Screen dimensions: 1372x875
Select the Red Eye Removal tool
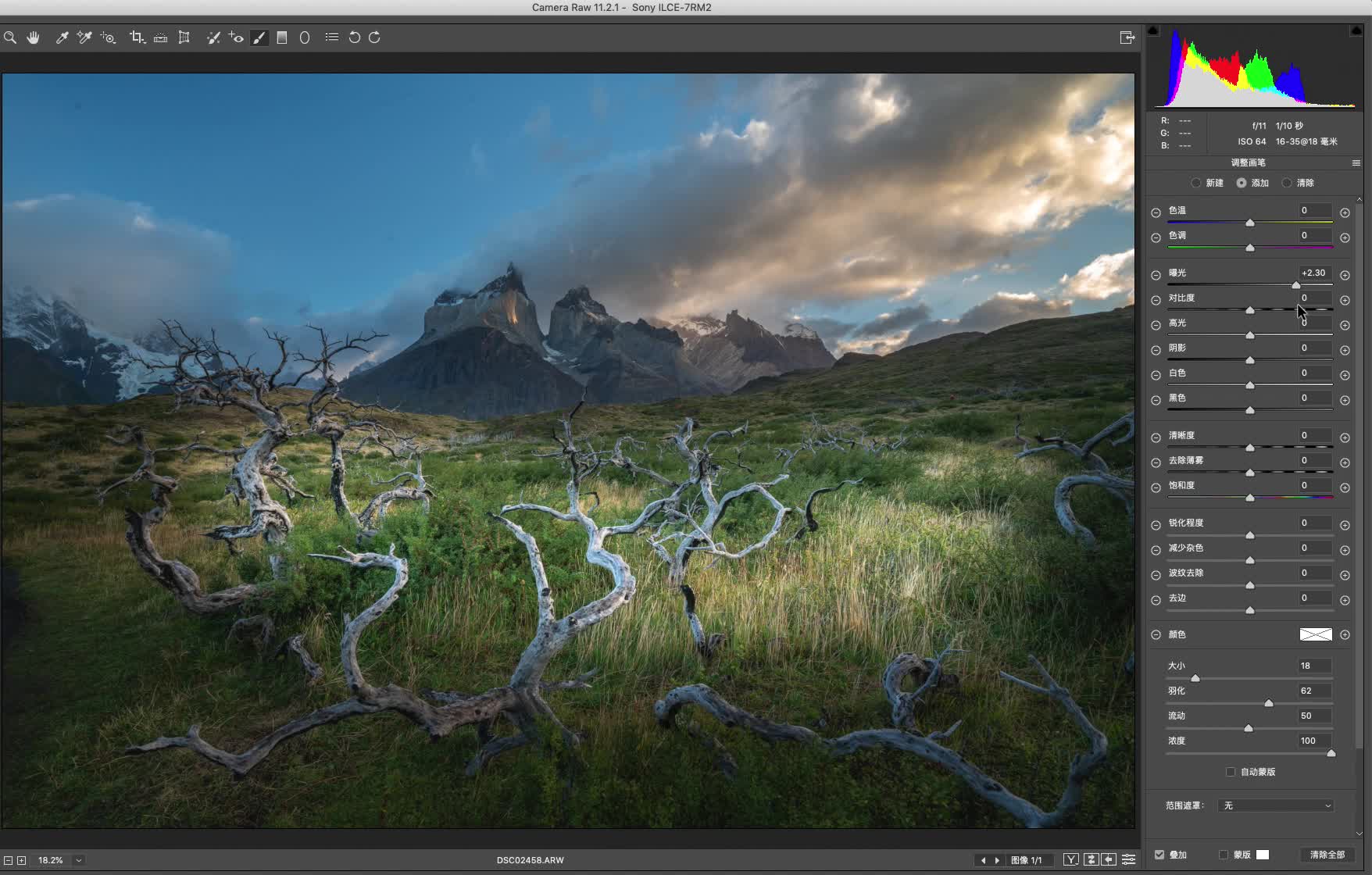tap(236, 37)
